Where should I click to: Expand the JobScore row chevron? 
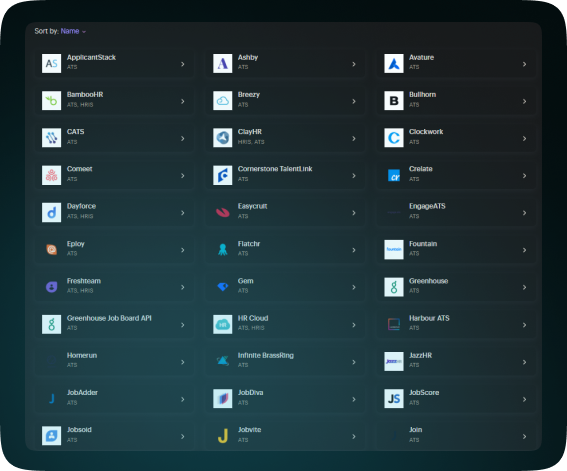pos(524,399)
